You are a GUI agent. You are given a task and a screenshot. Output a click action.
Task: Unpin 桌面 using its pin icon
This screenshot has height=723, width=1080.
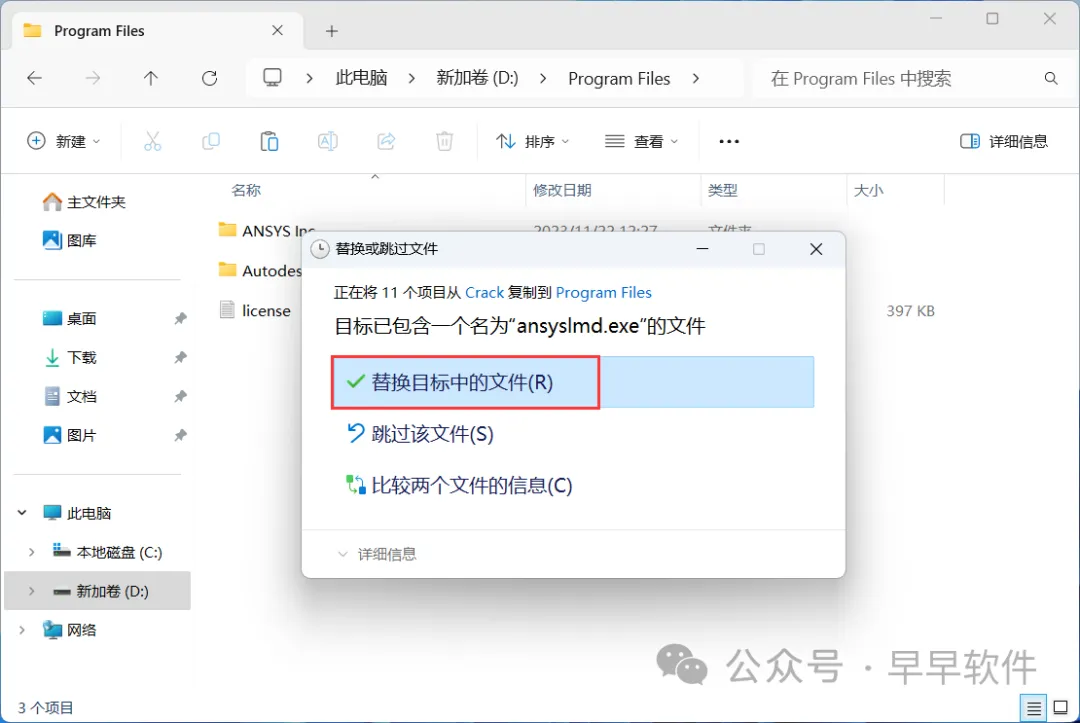(x=180, y=318)
